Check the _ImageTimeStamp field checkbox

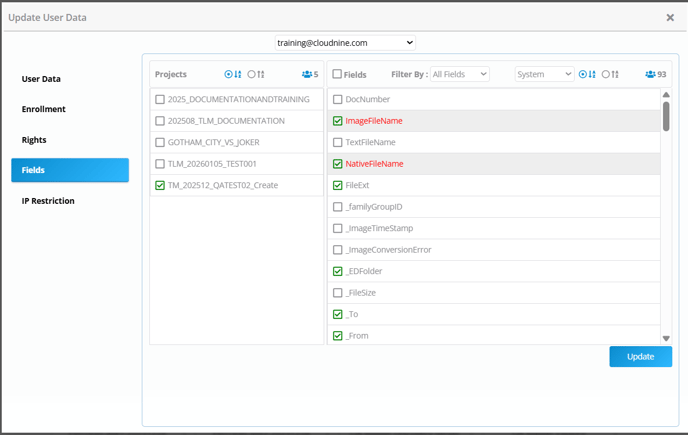point(337,228)
